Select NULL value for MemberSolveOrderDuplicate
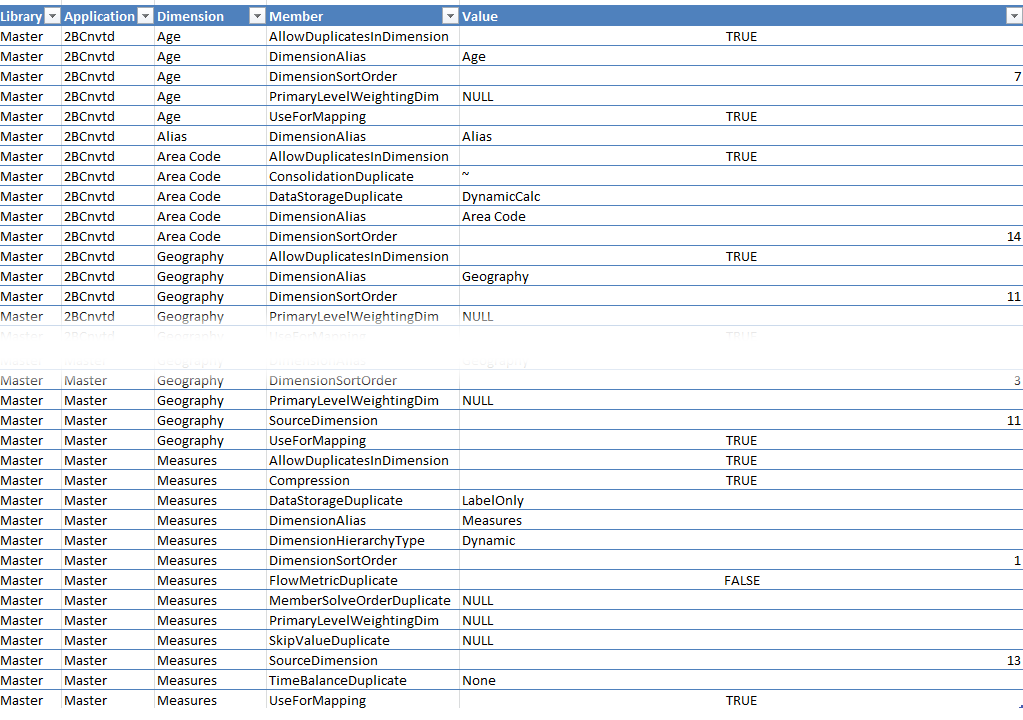 [x=741, y=601]
